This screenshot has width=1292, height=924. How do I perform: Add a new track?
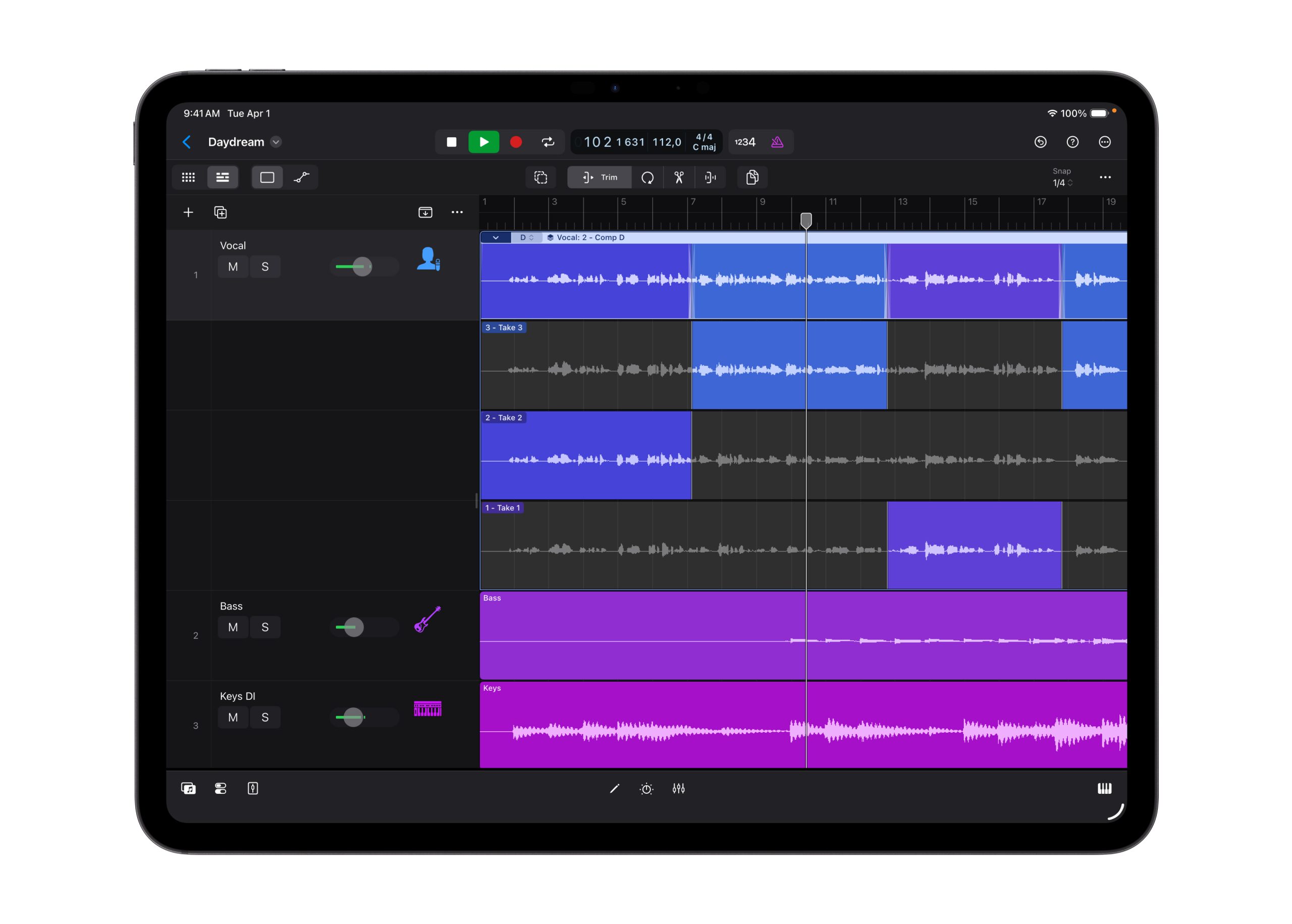188,211
